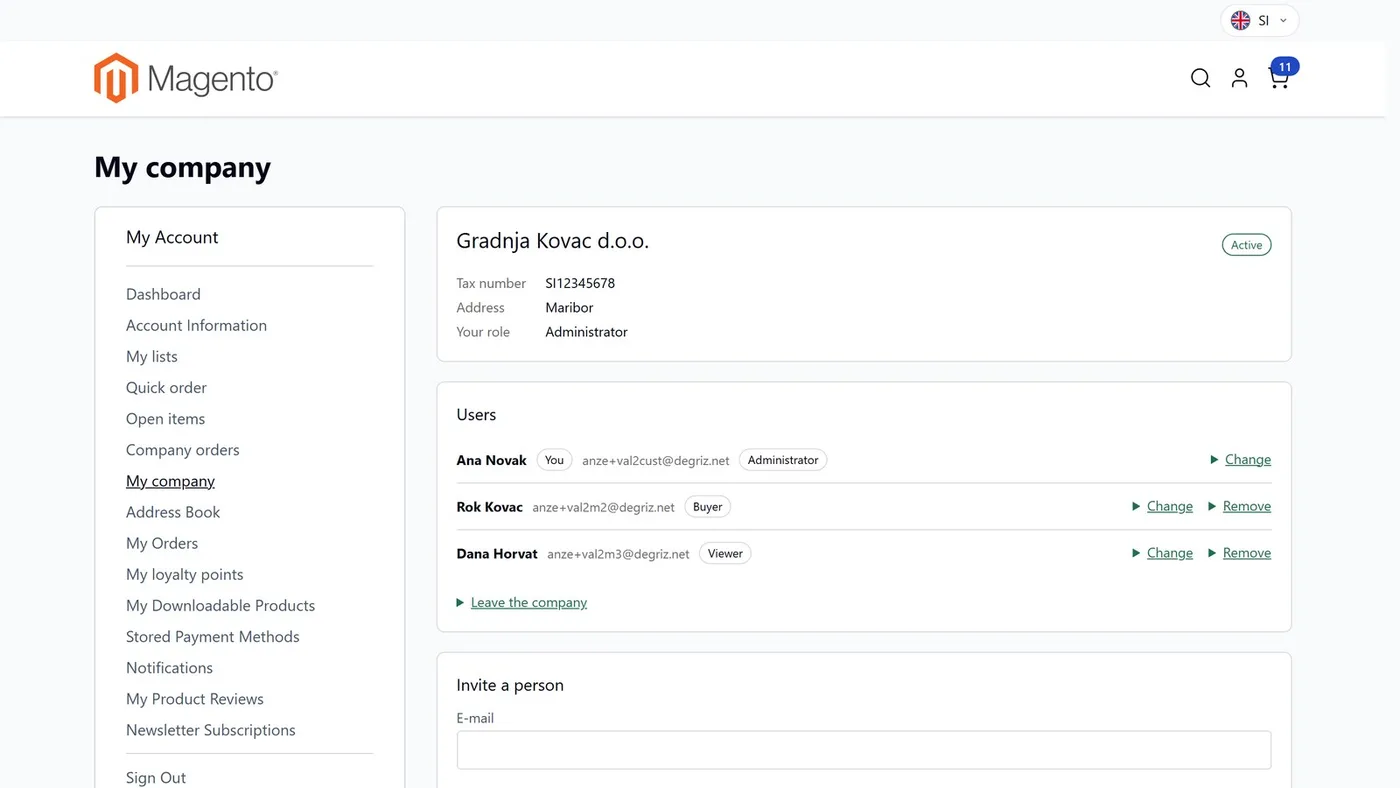Select My company in sidebar
Screen dimensions: 1400x788
click(x=170, y=481)
